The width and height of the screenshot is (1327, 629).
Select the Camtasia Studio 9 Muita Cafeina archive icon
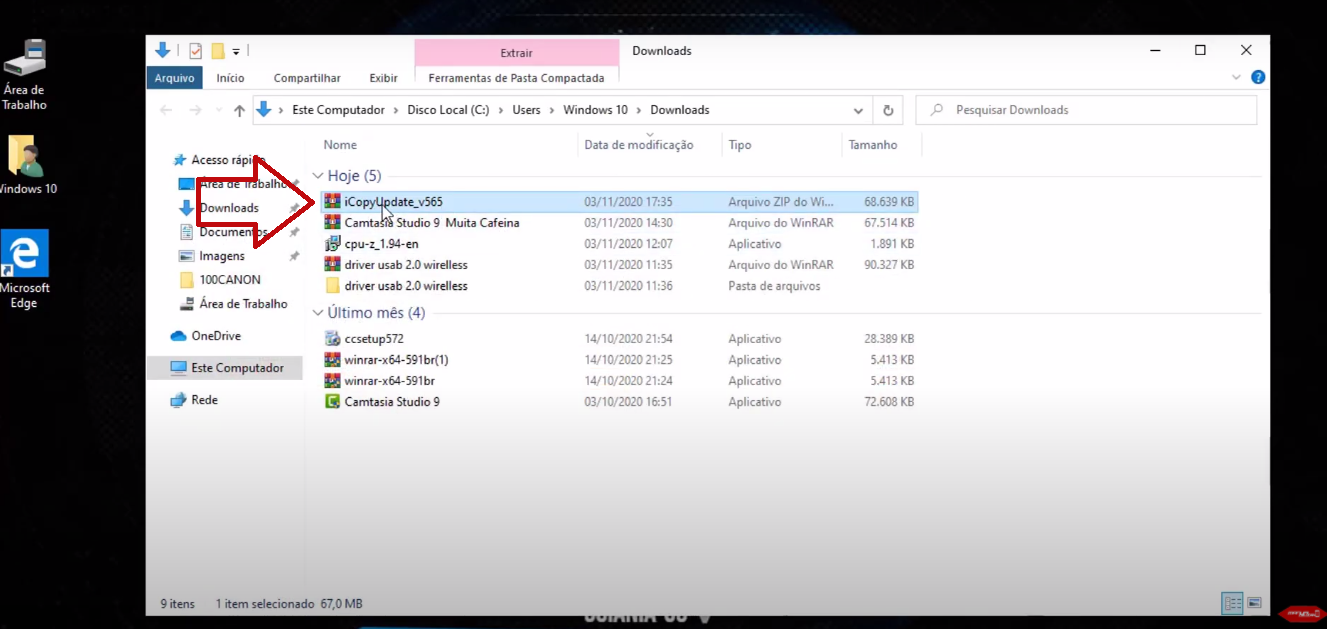point(333,223)
